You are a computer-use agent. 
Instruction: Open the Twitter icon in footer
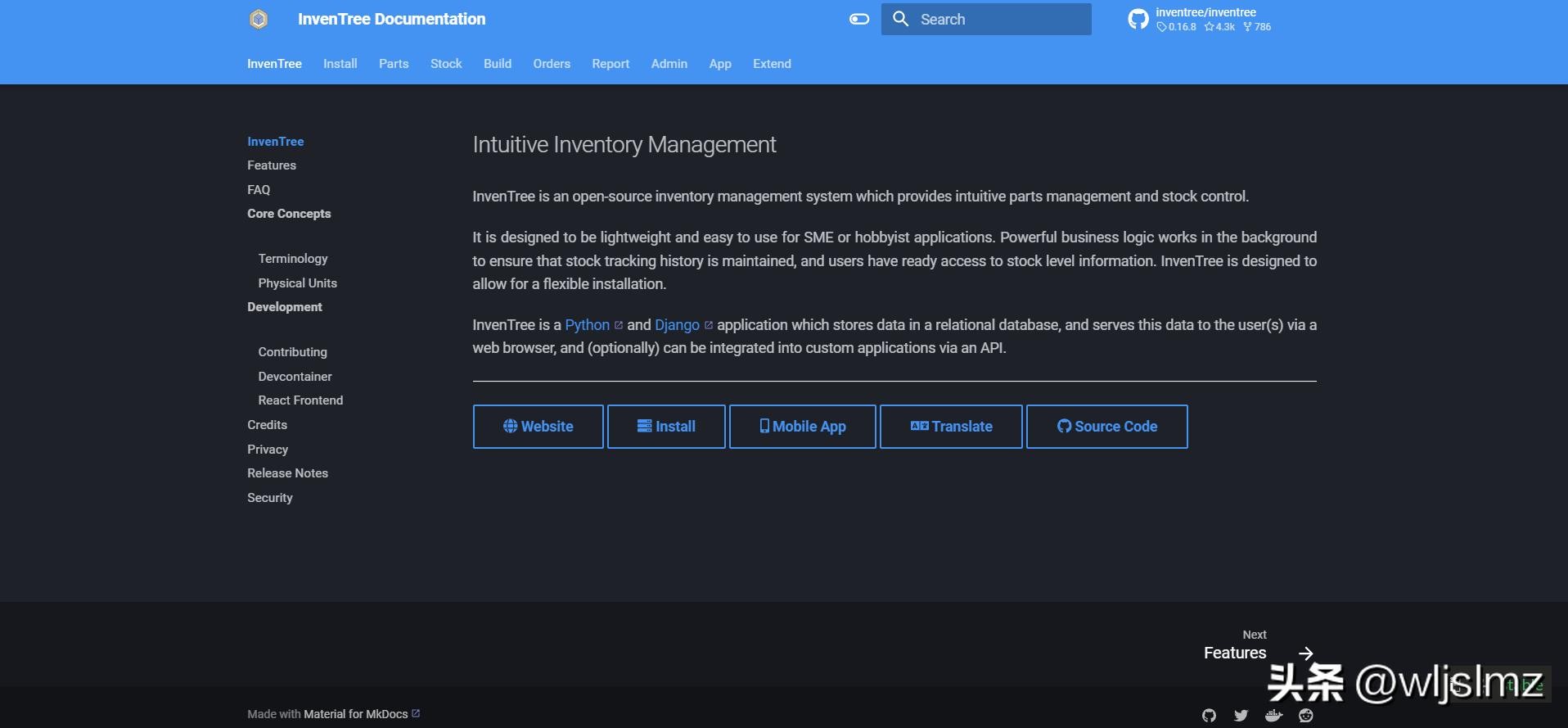coord(1241,715)
